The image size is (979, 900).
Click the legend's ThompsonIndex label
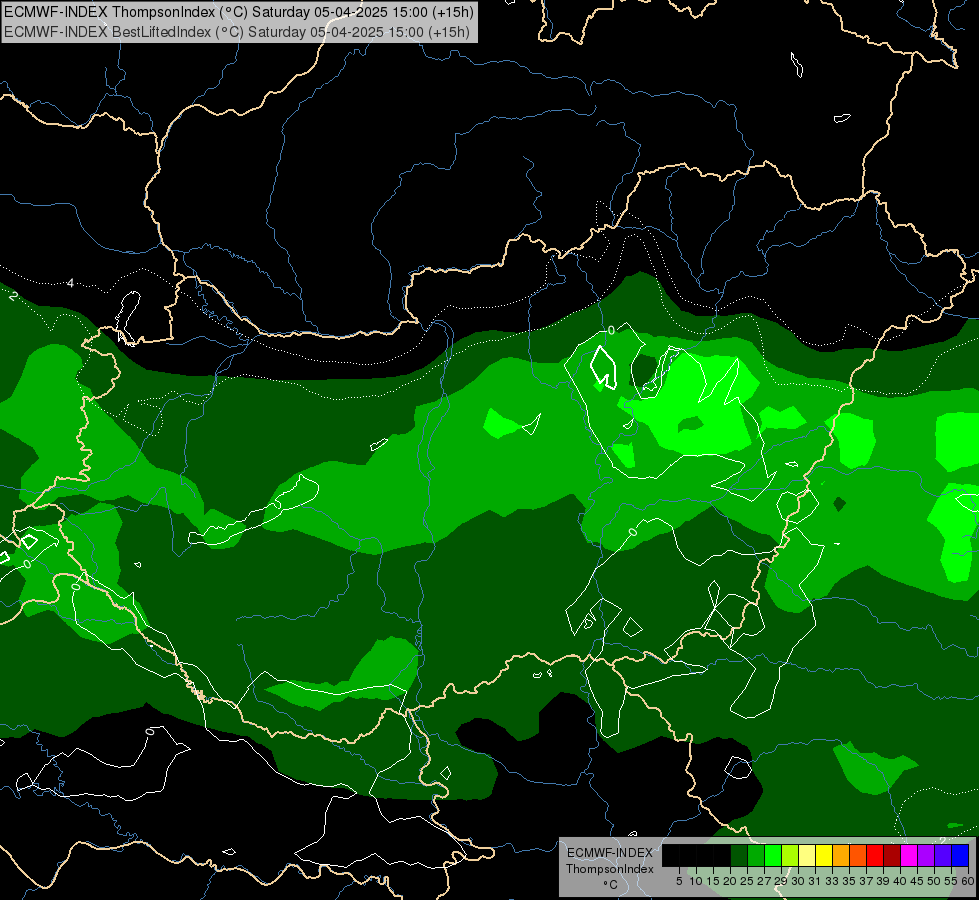(610, 869)
